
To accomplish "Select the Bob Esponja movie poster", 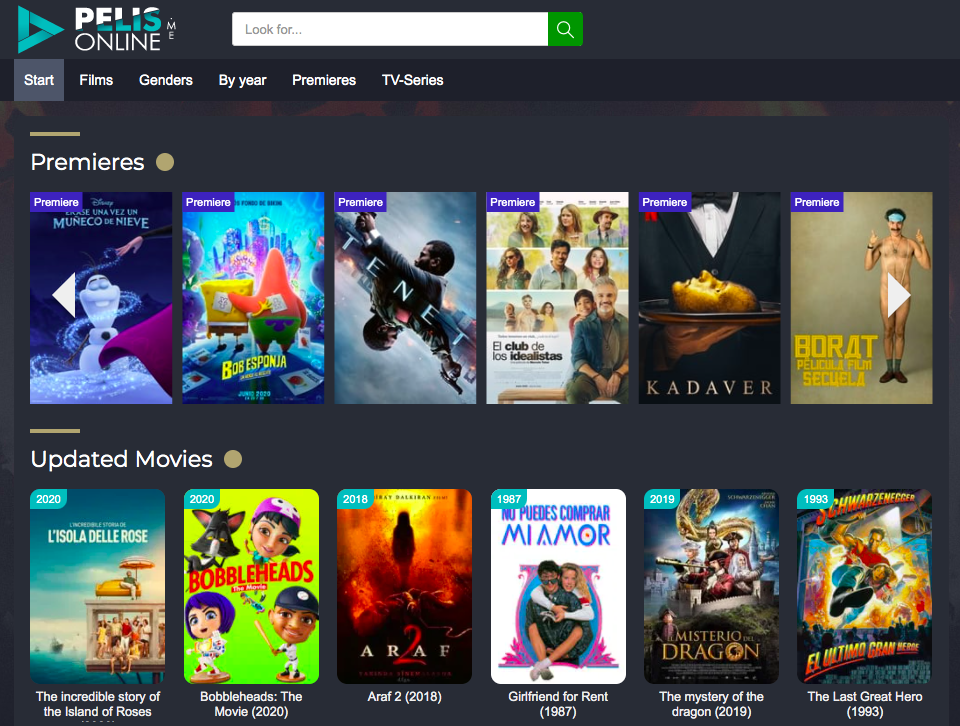I will pyautogui.click(x=253, y=300).
